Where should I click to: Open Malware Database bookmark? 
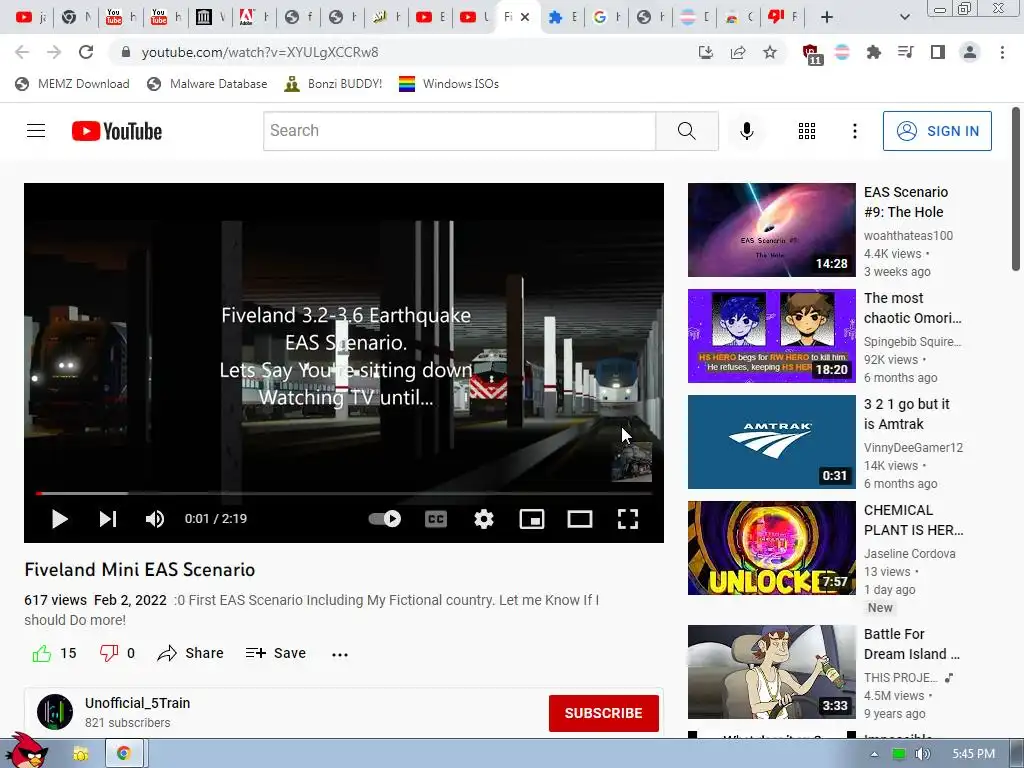pyautogui.click(x=208, y=84)
